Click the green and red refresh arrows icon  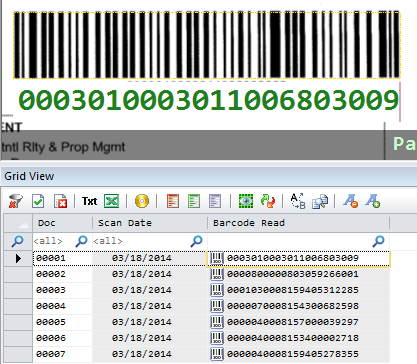tap(268, 201)
